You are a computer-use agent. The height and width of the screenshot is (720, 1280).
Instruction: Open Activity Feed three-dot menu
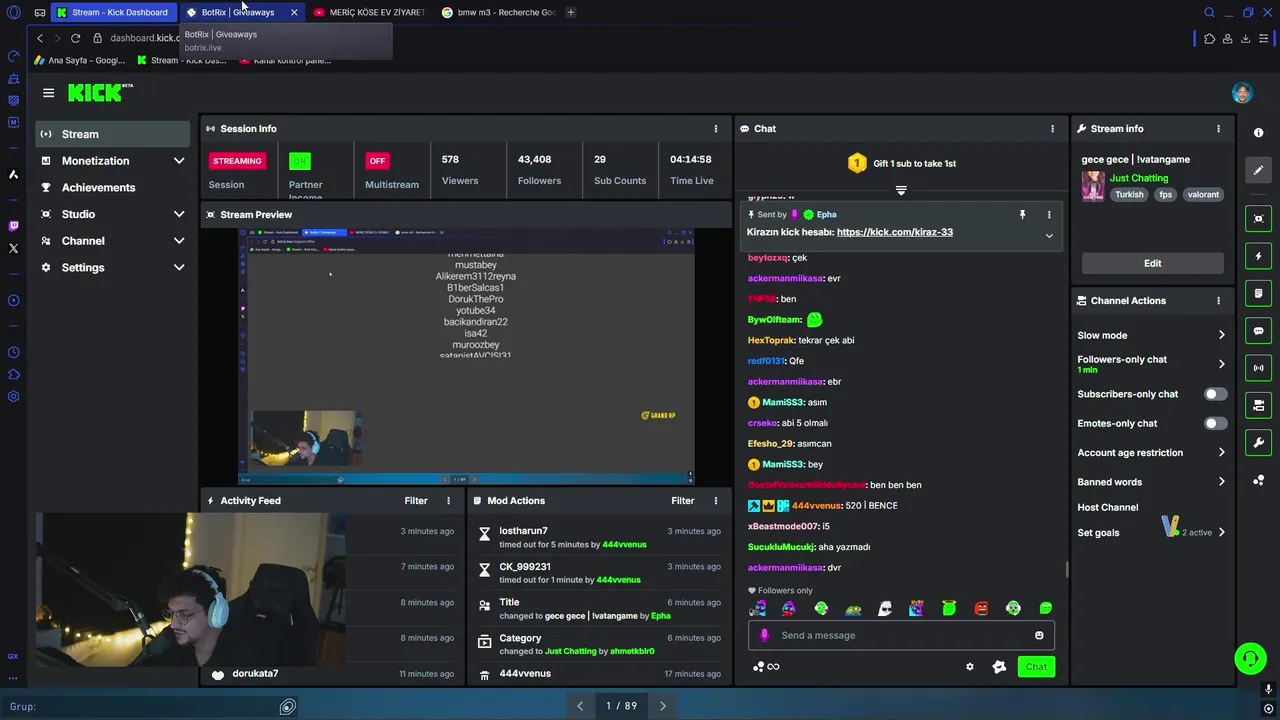pyautogui.click(x=448, y=501)
